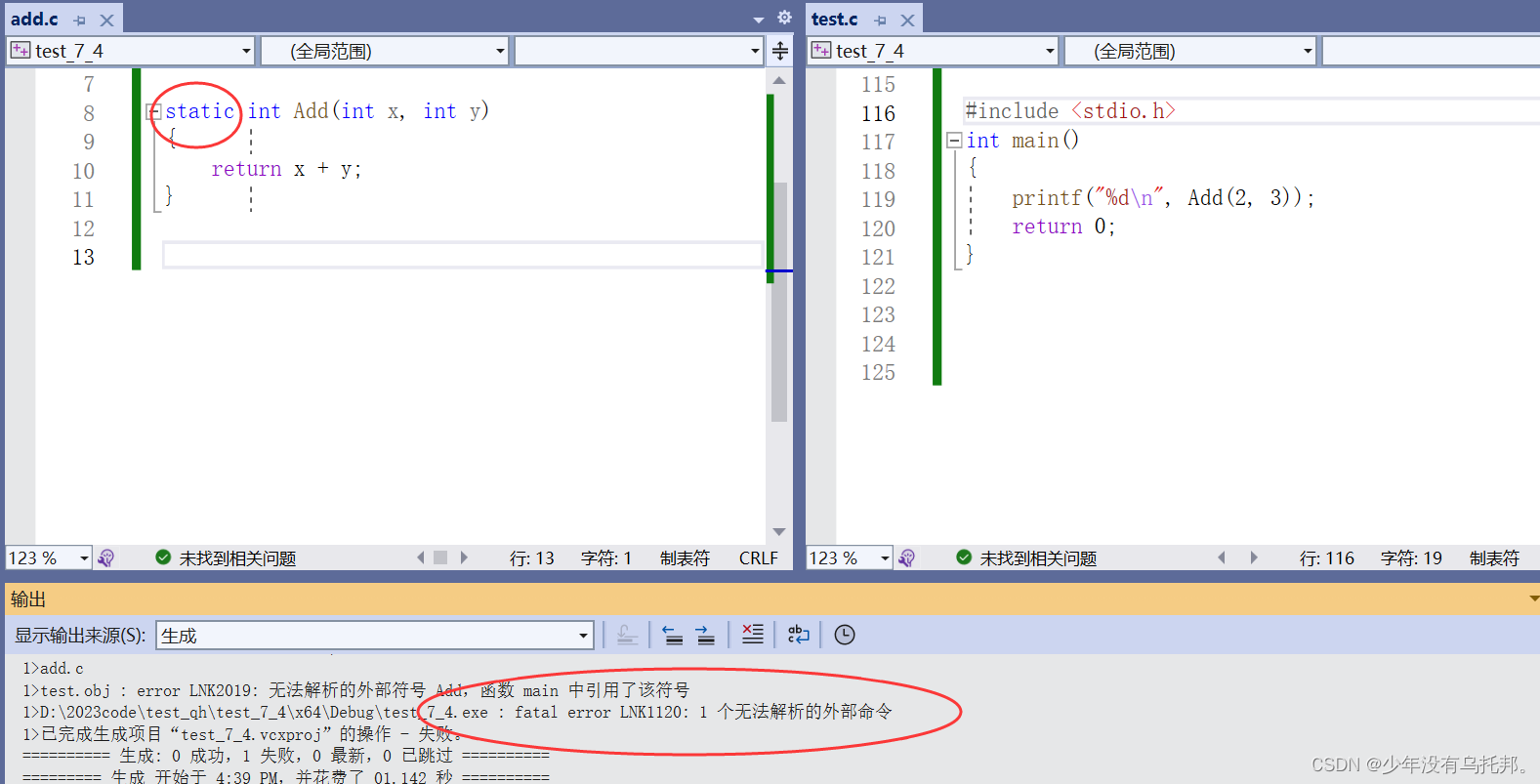The height and width of the screenshot is (784, 1540).
Task: Click the LNK1120 fatal error line
Action: point(457,712)
